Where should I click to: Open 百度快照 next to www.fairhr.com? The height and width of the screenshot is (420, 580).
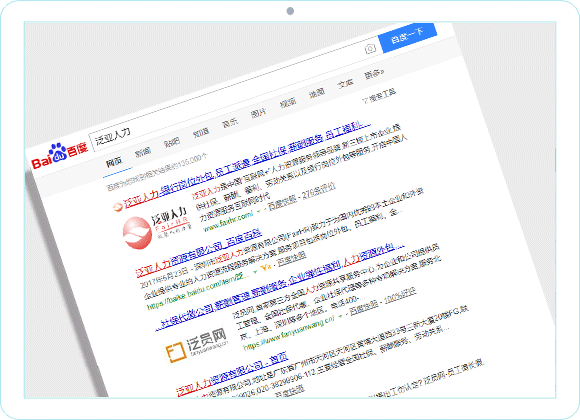[282, 202]
